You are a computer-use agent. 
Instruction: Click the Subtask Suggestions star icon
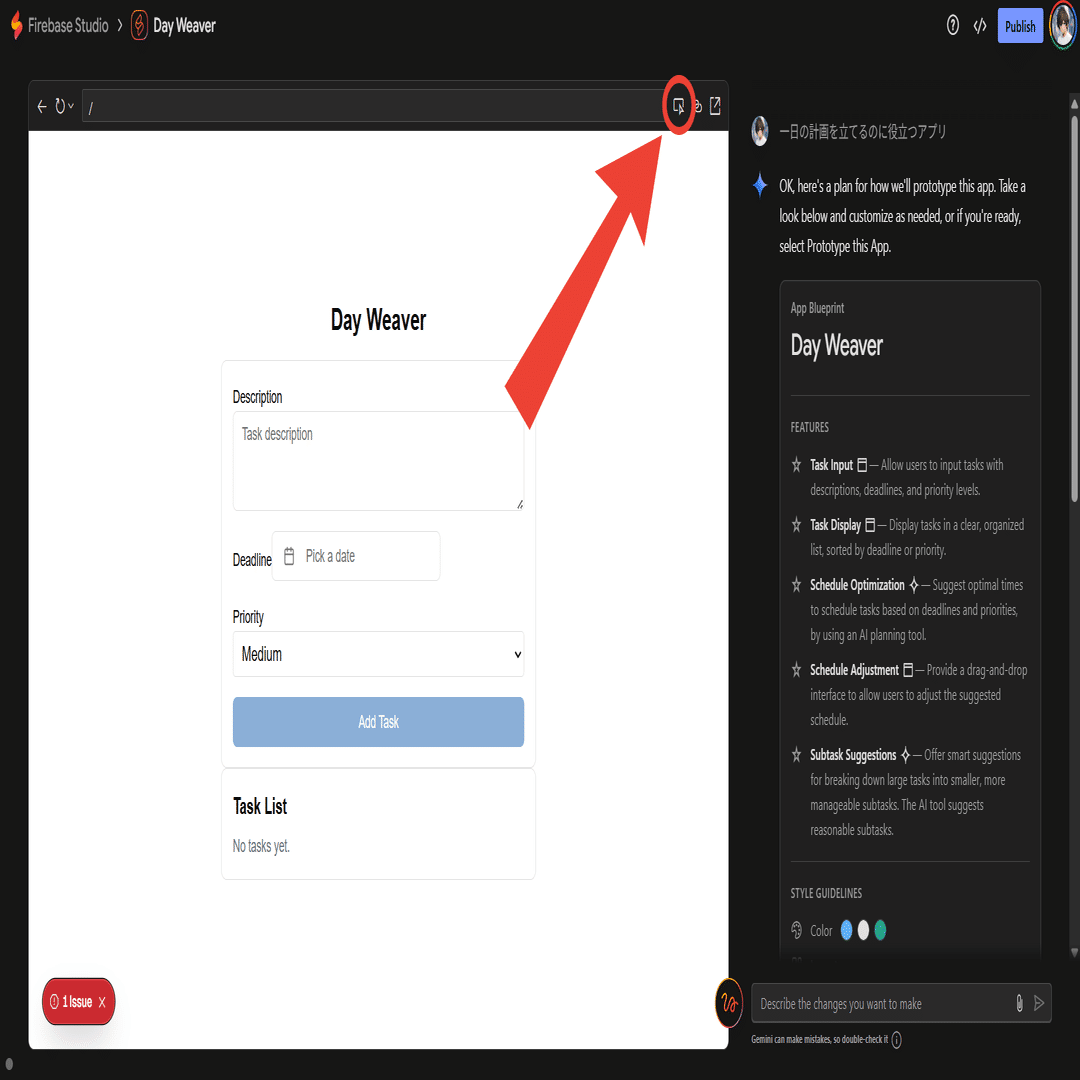(x=796, y=755)
